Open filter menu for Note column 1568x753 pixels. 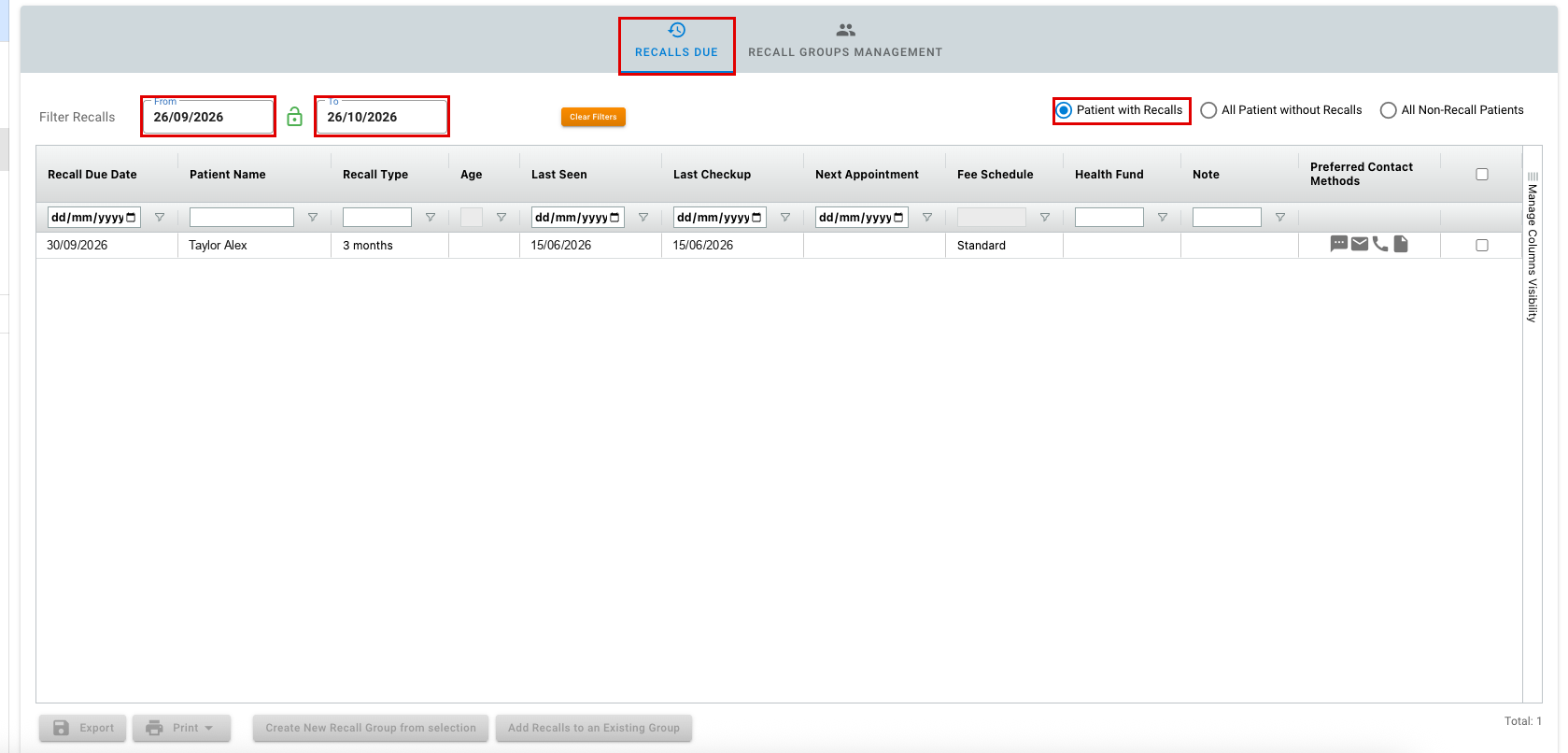[1280, 218]
